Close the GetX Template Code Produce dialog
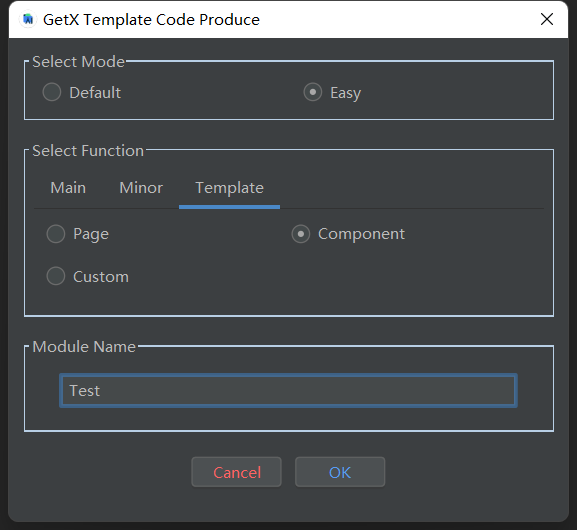 pos(547,19)
